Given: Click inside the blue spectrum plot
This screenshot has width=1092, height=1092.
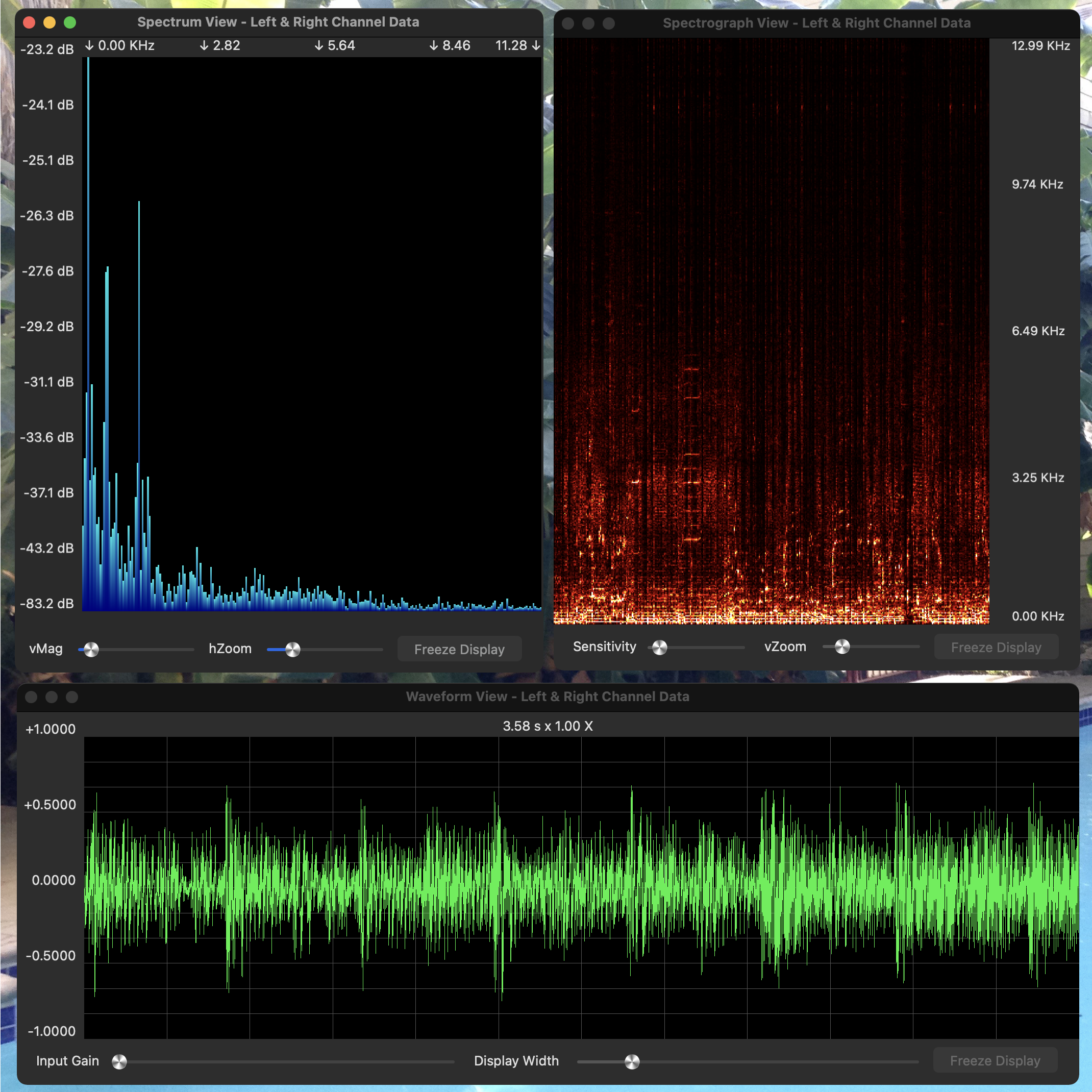Looking at the screenshot, I should [x=311, y=334].
